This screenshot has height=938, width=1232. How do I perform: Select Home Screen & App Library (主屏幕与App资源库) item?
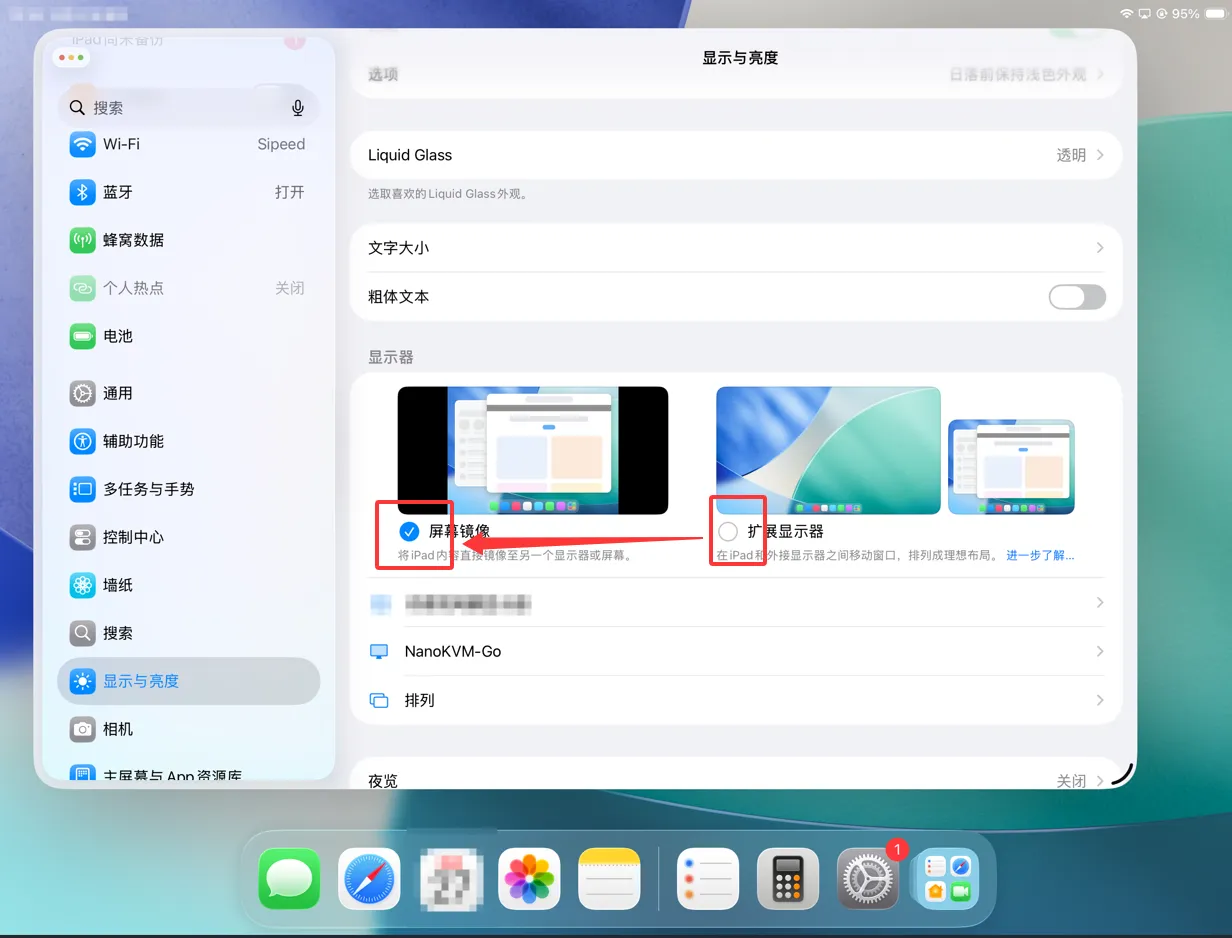pyautogui.click(x=188, y=773)
